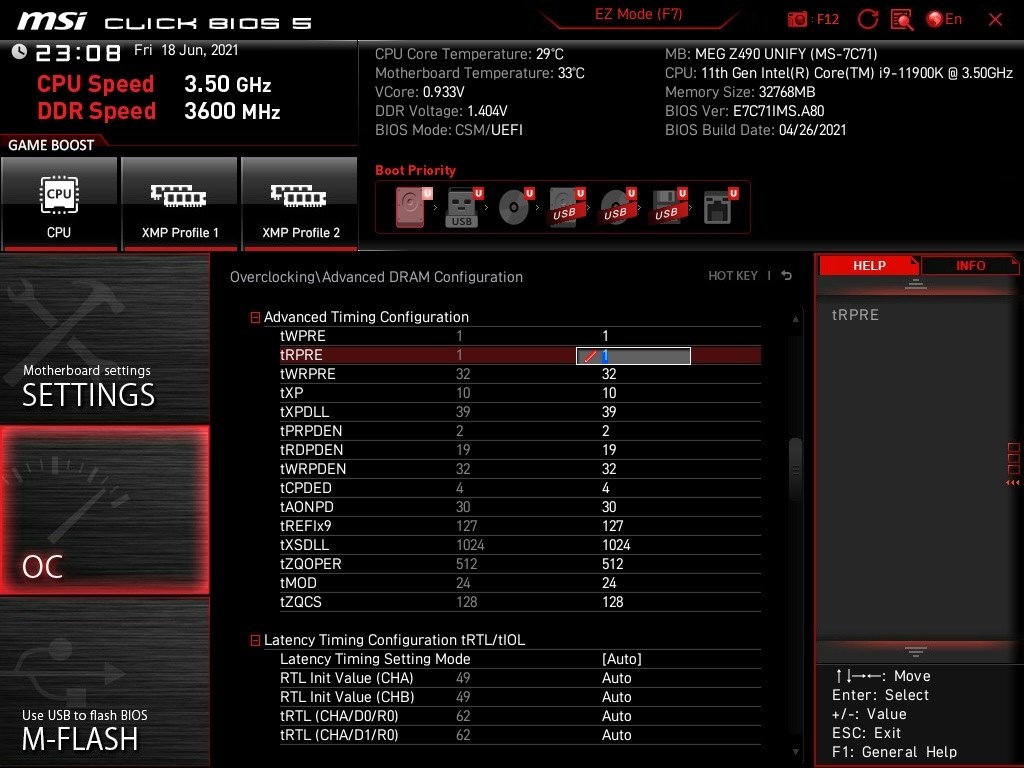Switch to EZ Mode
Image resolution: width=1024 pixels, height=768 pixels.
(638, 15)
